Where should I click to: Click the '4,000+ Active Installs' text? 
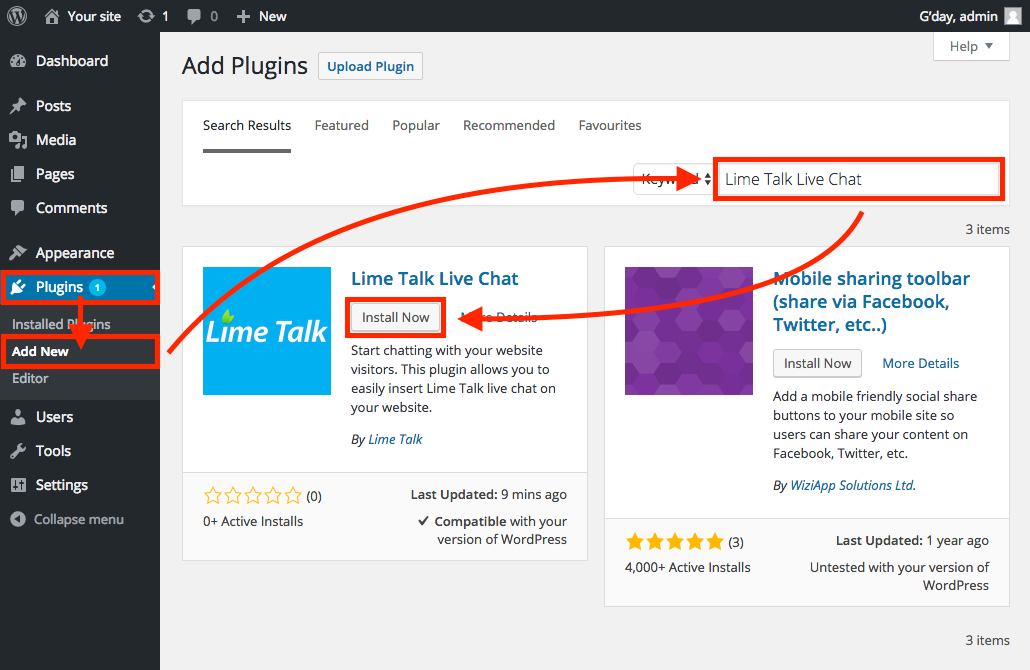tap(688, 568)
